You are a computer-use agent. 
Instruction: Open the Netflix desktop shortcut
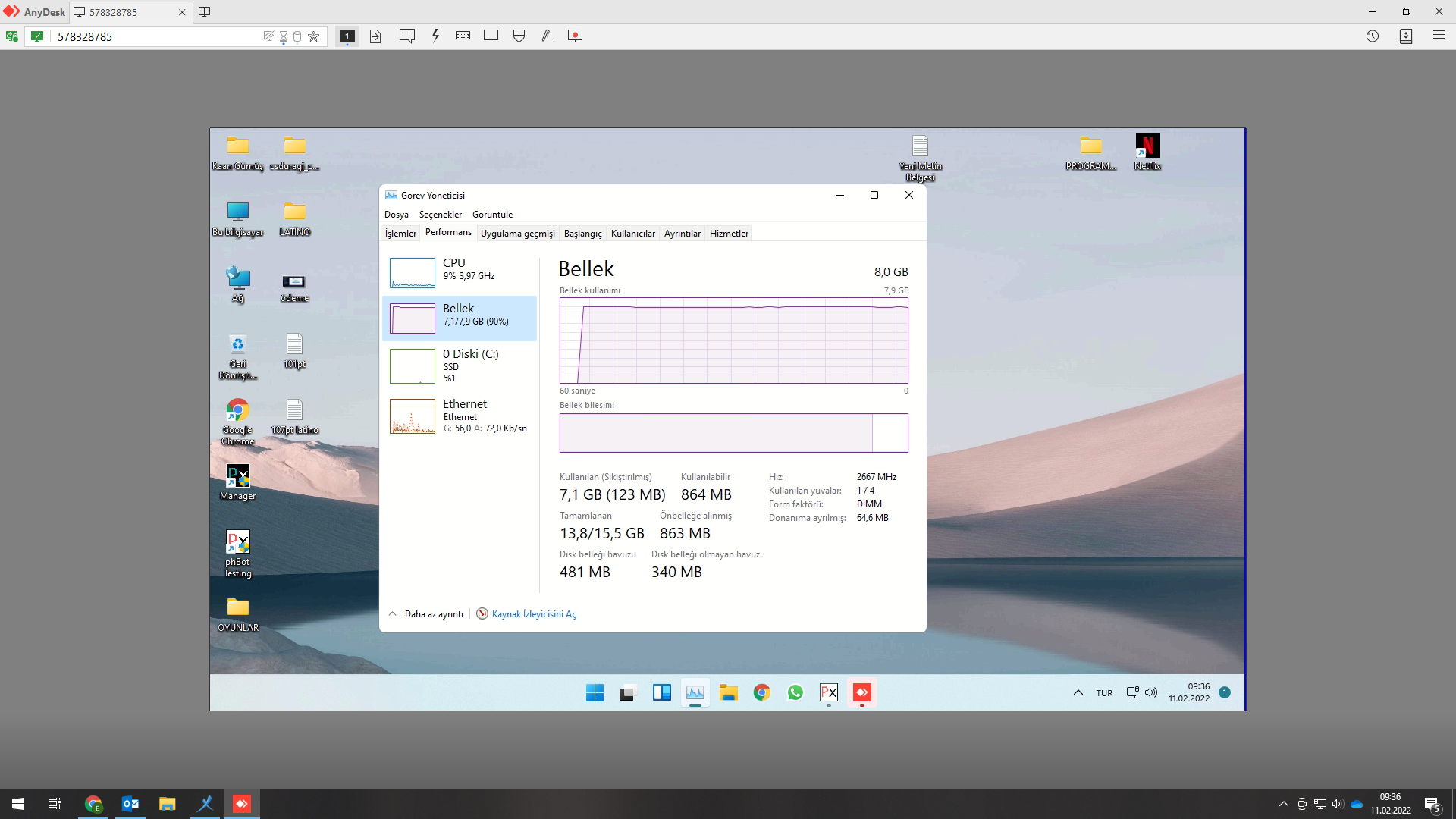pos(1147,152)
